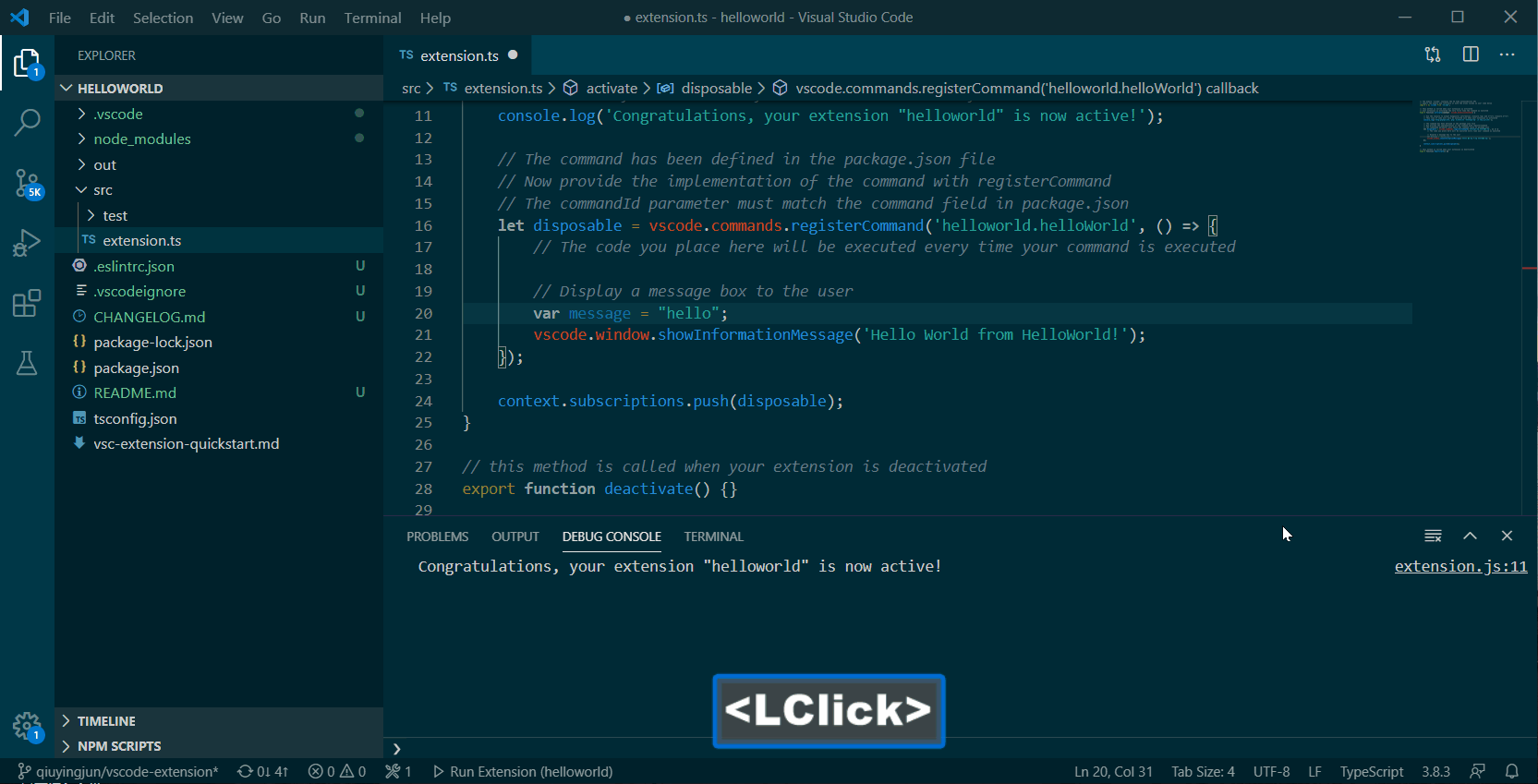Open vsc-extension-quickstart.md file
1538x784 pixels.
(x=219, y=443)
